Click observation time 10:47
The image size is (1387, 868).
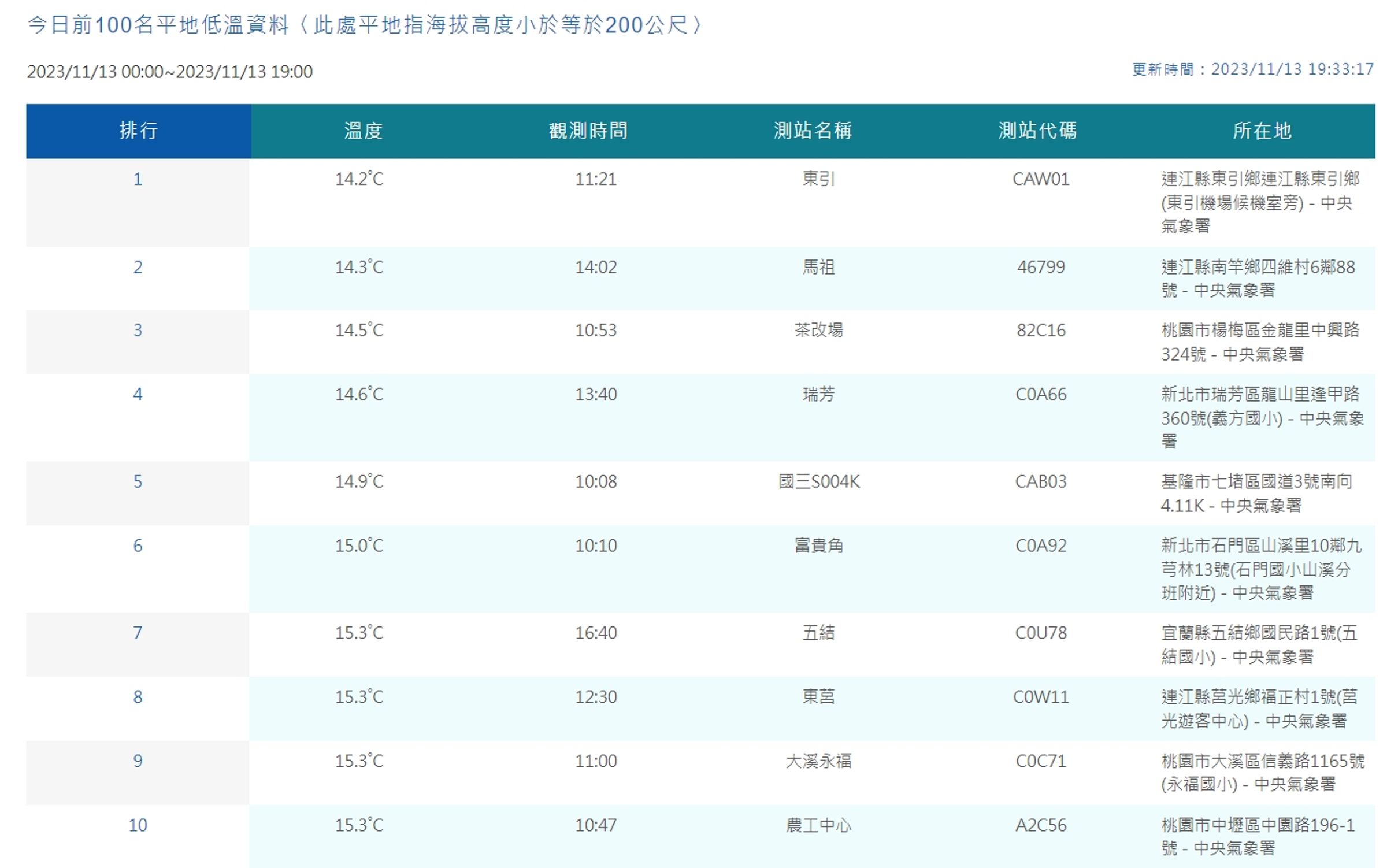coord(596,825)
